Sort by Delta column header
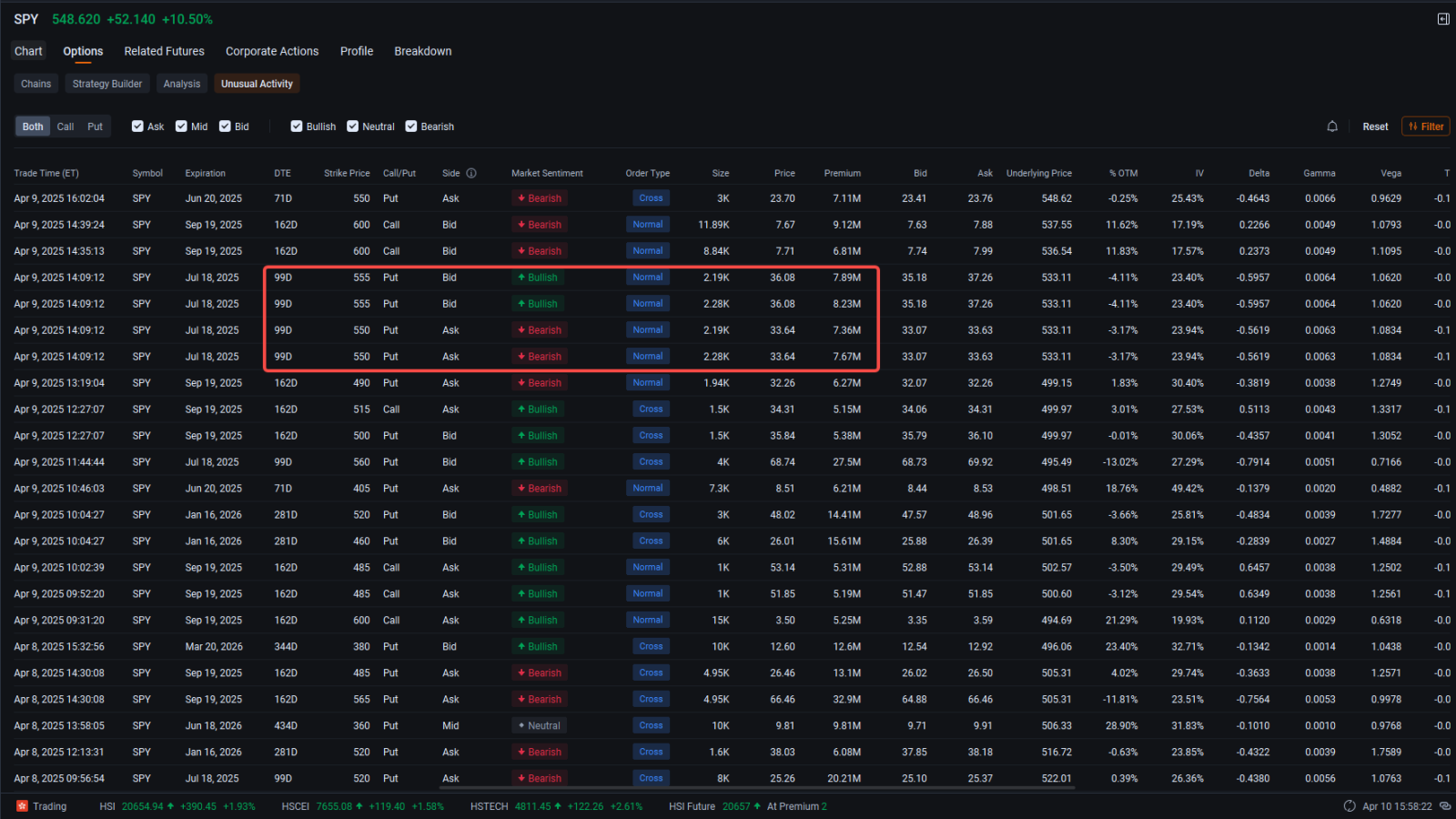This screenshot has height=819, width=1456. (x=1259, y=173)
